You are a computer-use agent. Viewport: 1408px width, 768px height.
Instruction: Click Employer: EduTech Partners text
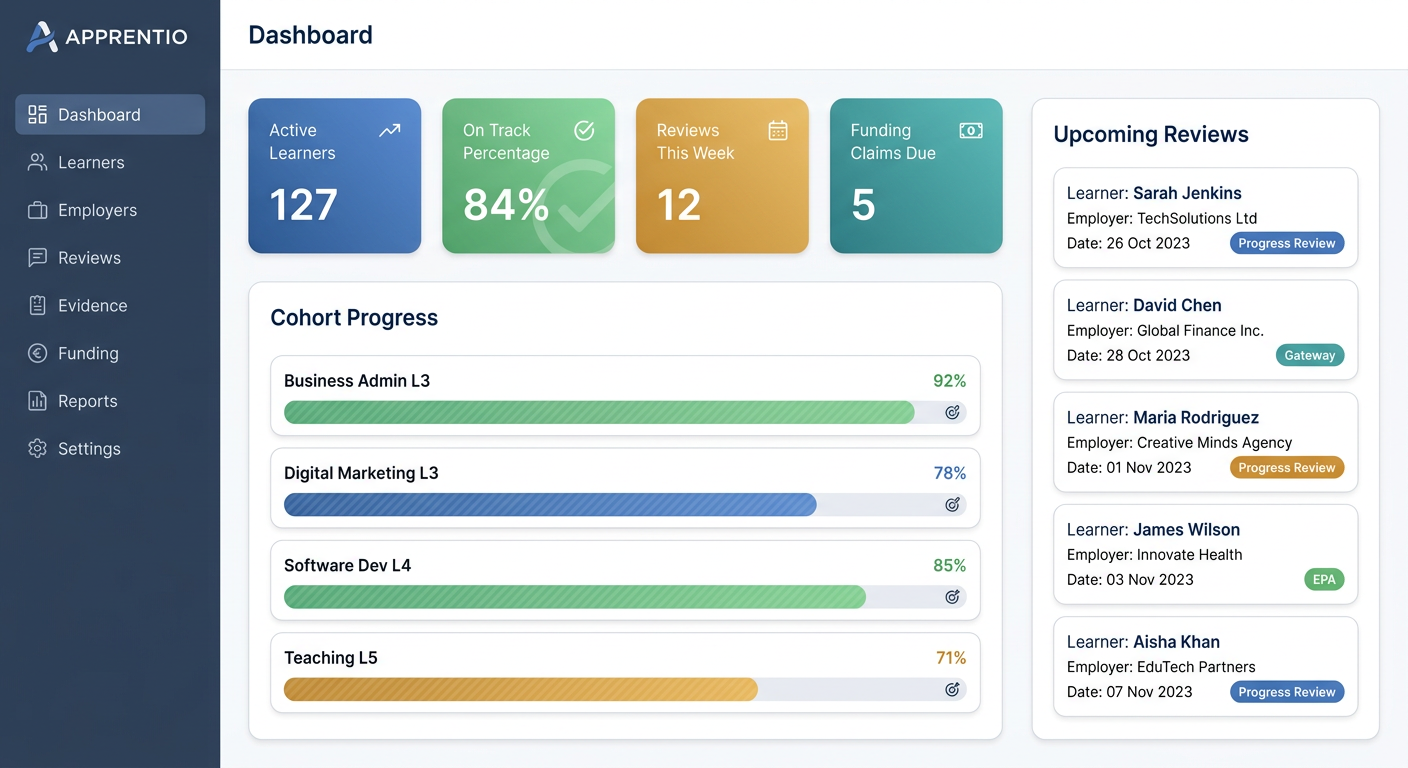point(1161,667)
